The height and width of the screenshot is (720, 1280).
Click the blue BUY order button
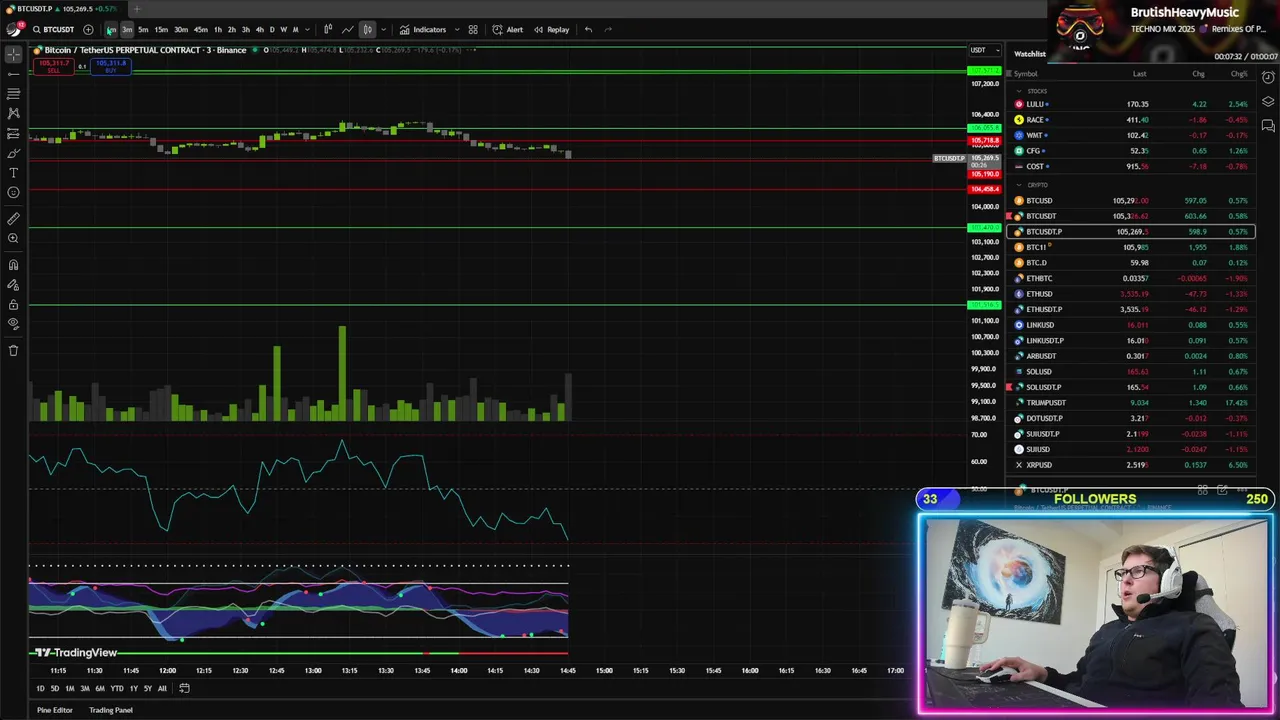click(x=111, y=66)
